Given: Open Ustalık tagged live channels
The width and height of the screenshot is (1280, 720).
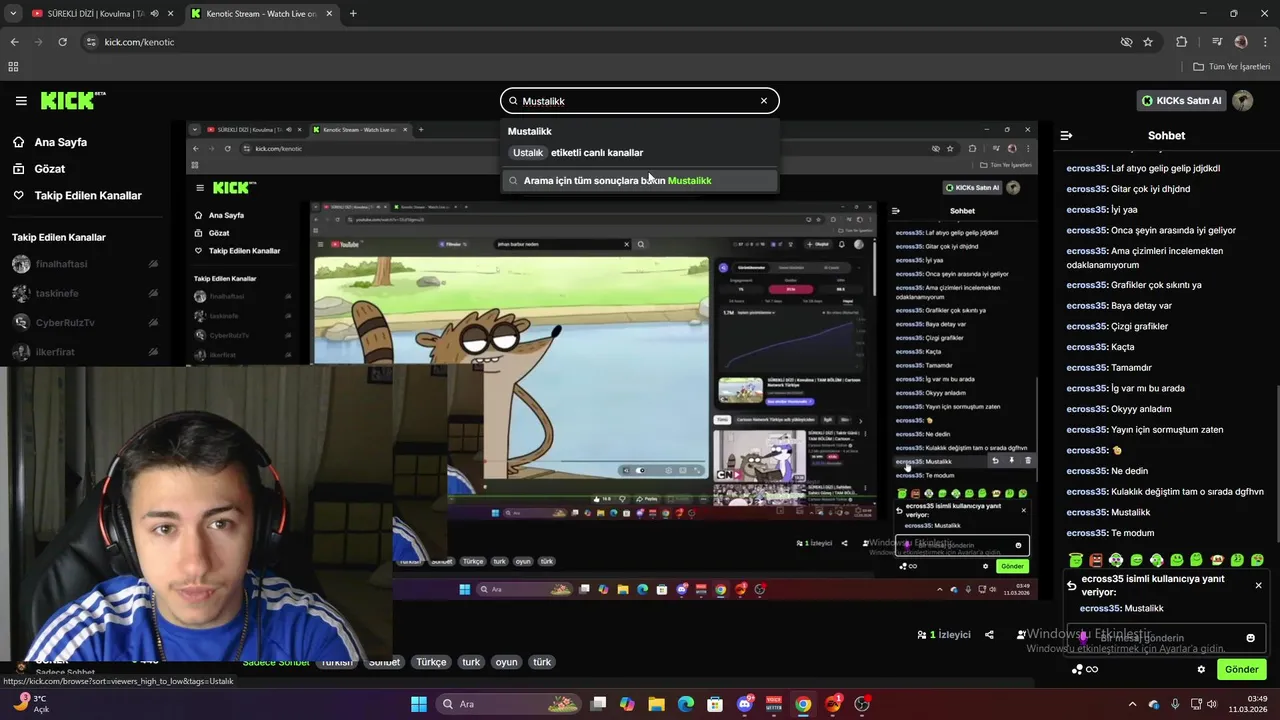Looking at the screenshot, I should coord(577,153).
